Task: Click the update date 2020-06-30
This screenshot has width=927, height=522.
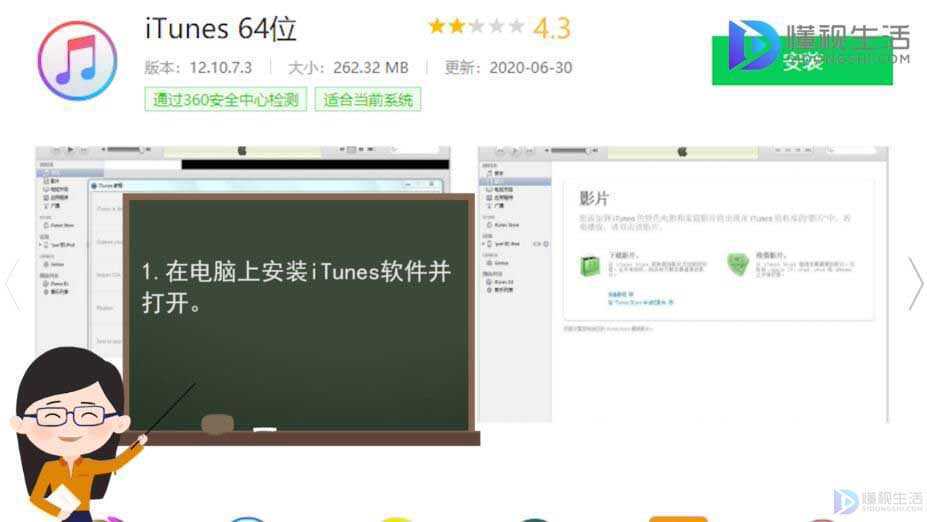Action: tap(530, 67)
